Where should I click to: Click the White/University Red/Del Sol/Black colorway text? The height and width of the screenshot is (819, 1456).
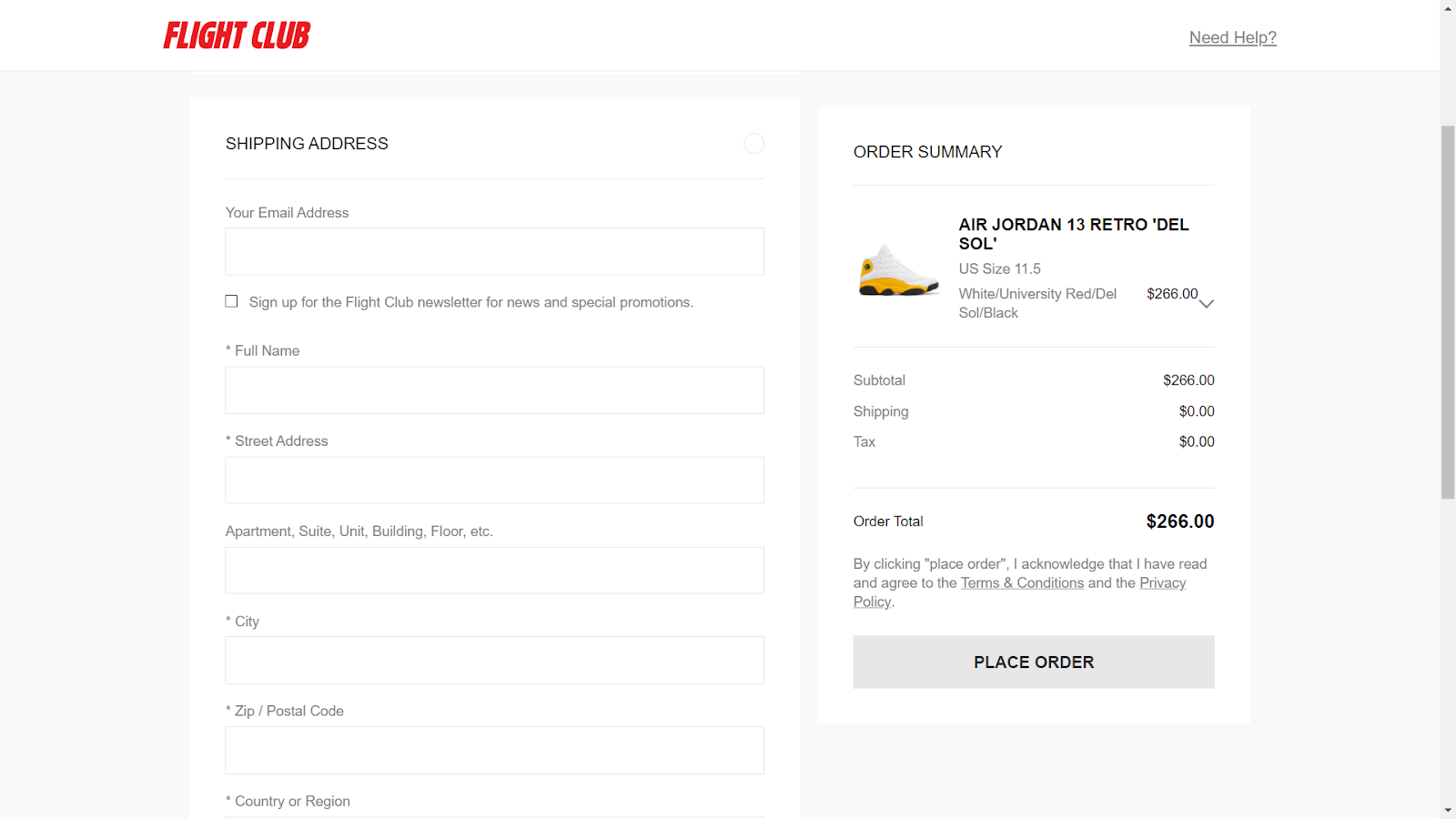[x=1037, y=303]
